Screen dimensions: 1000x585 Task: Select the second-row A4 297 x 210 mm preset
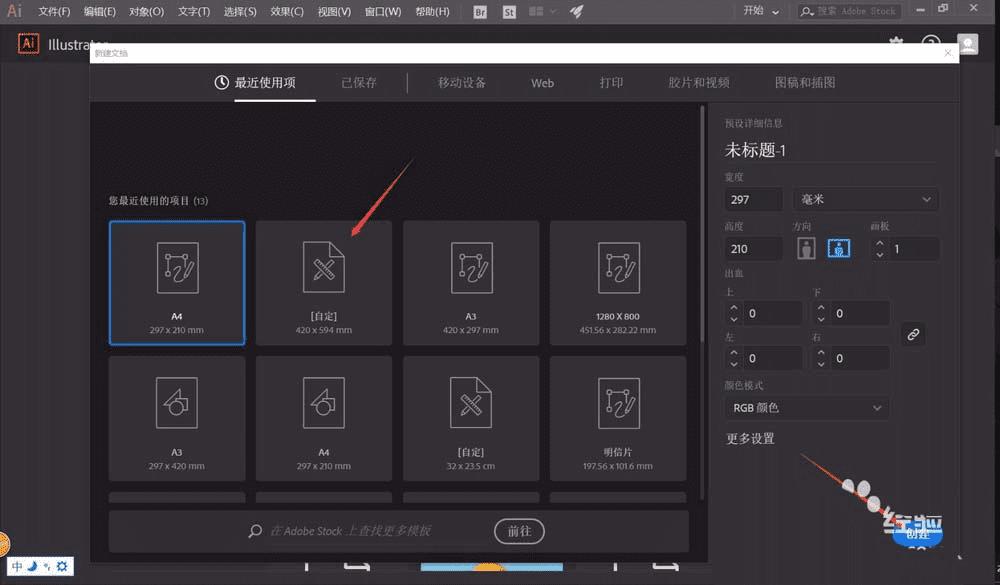coord(324,418)
